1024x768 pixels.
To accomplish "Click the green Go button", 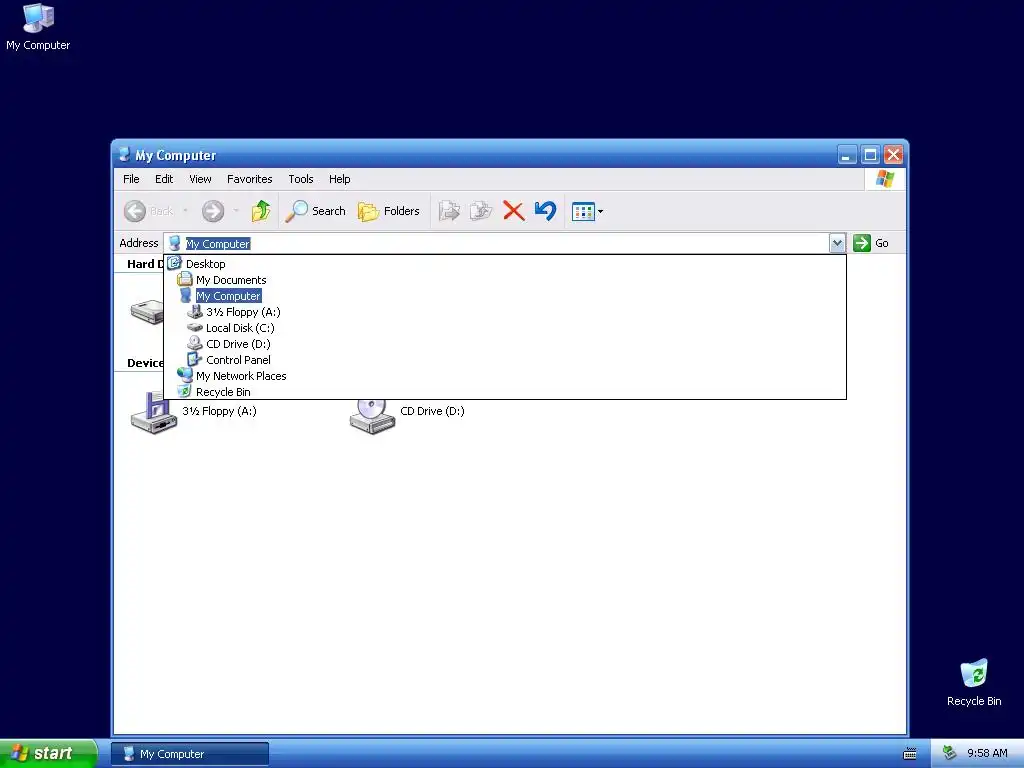I will coord(871,243).
